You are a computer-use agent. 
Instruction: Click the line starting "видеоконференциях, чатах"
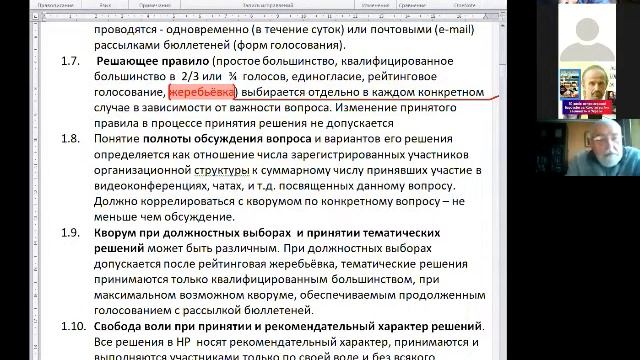(x=275, y=186)
